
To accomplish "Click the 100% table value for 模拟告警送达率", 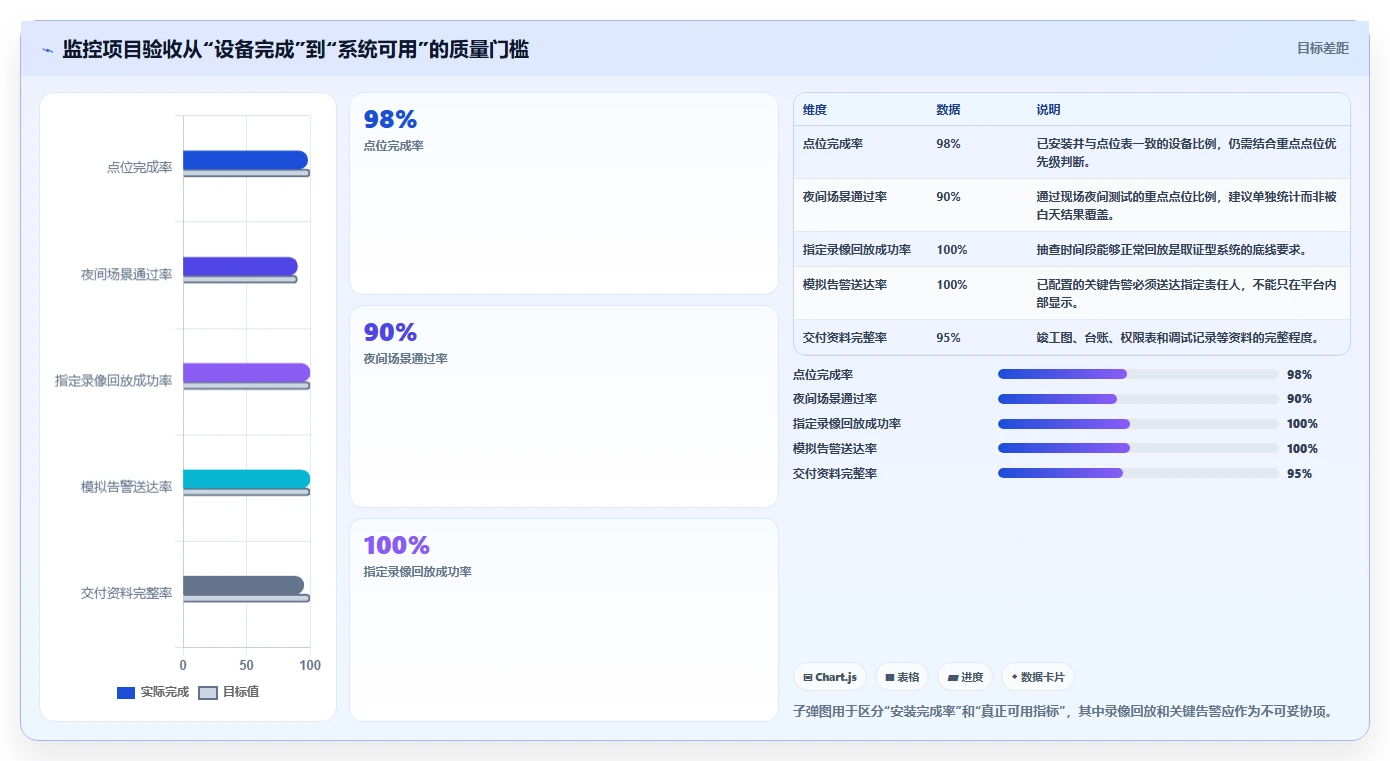I will tap(952, 285).
